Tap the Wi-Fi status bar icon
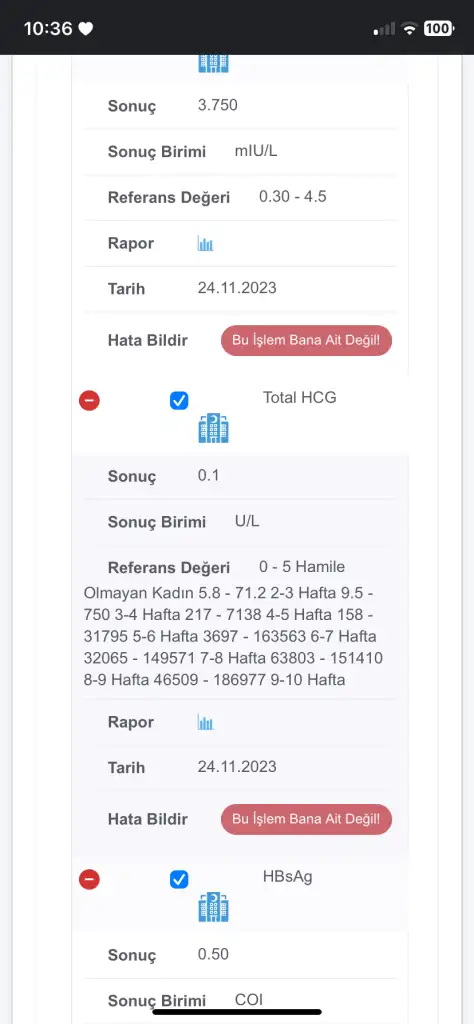The height and width of the screenshot is (1024, 474). (409, 28)
